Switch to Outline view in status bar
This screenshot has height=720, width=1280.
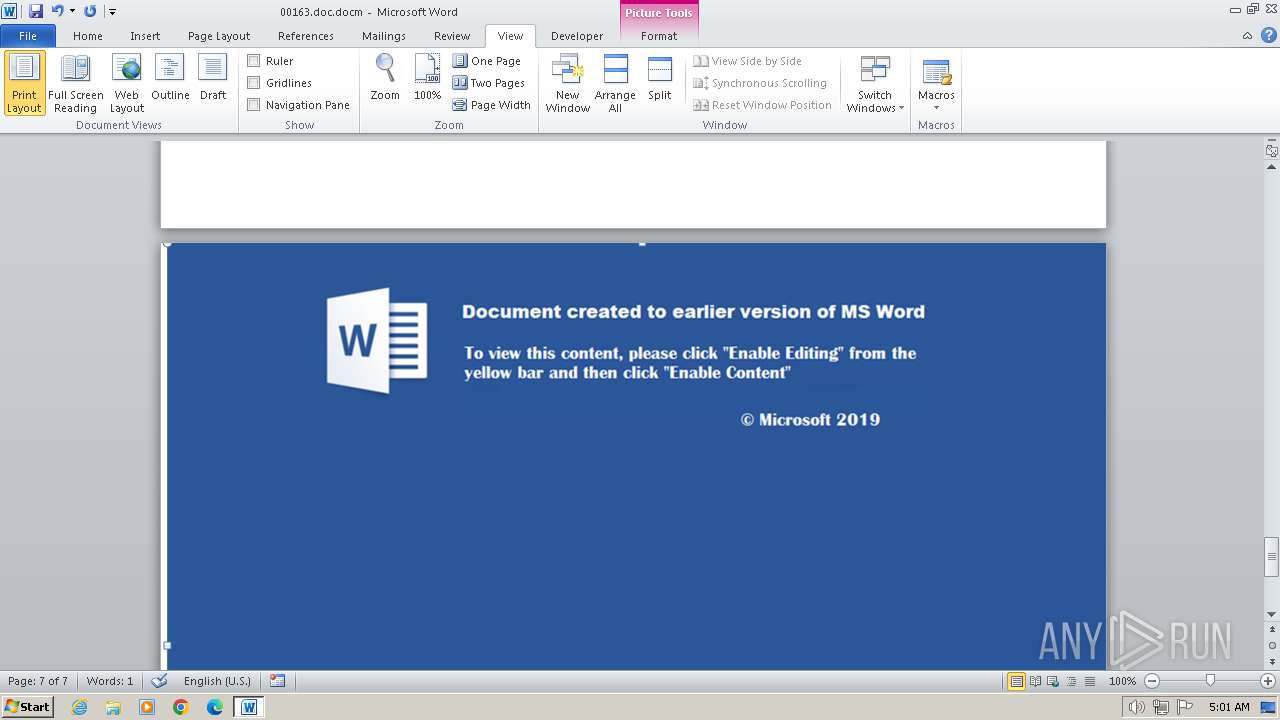[1071, 681]
